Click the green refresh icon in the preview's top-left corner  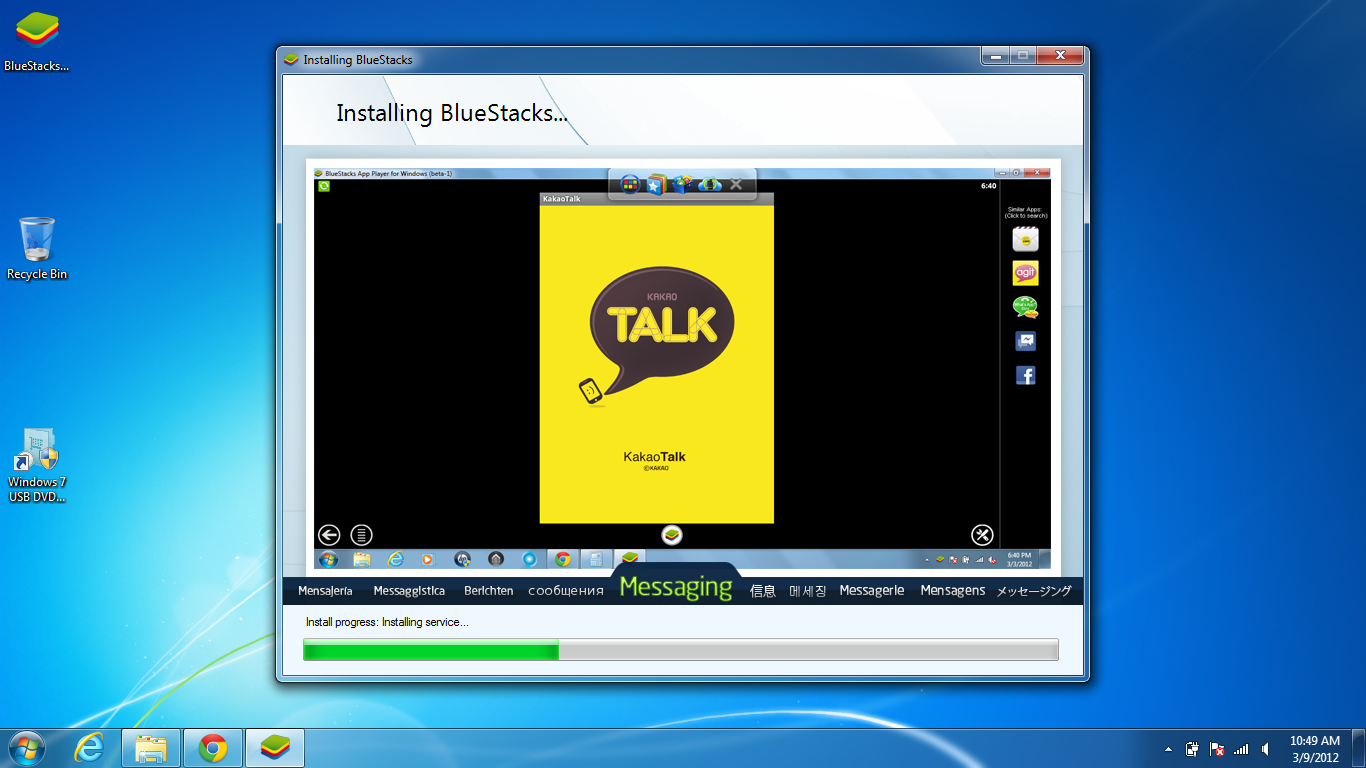coord(324,185)
